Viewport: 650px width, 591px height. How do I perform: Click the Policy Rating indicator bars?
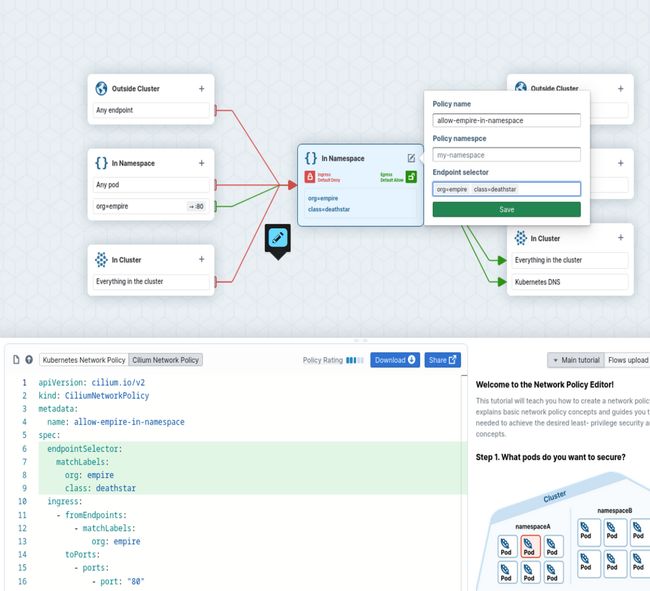tap(355, 360)
